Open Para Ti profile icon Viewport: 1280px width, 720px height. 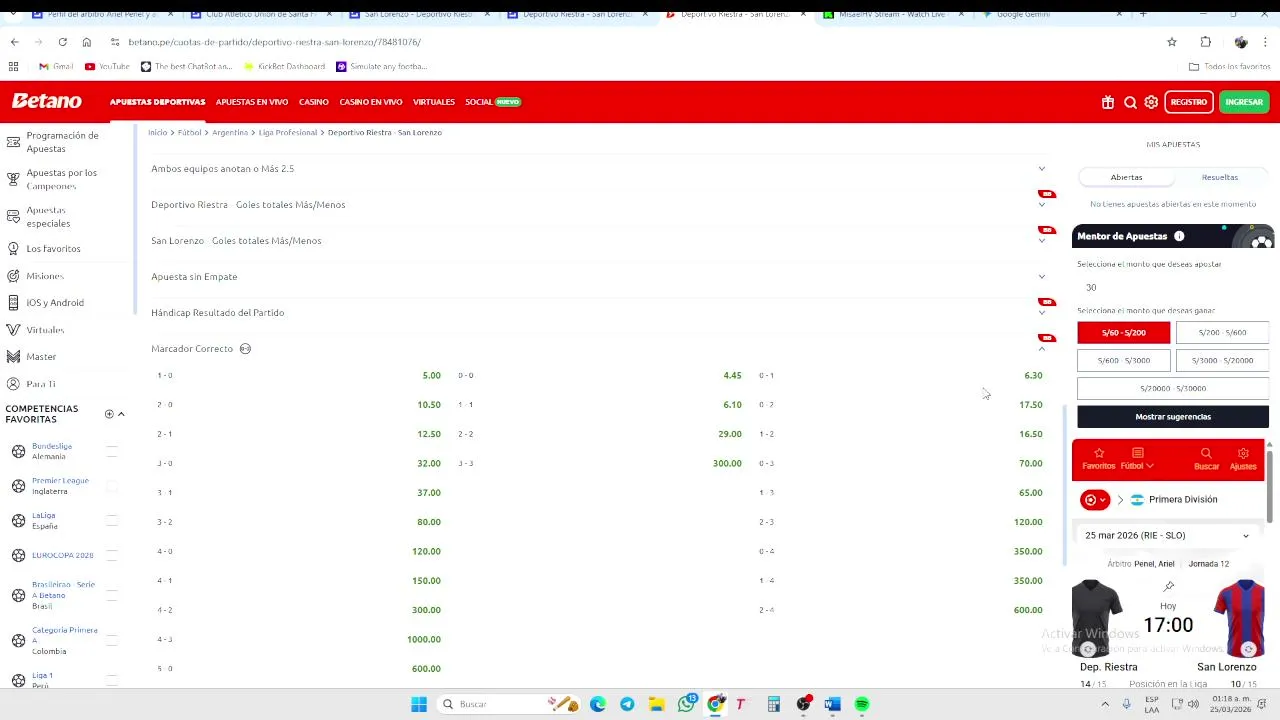pos(13,384)
